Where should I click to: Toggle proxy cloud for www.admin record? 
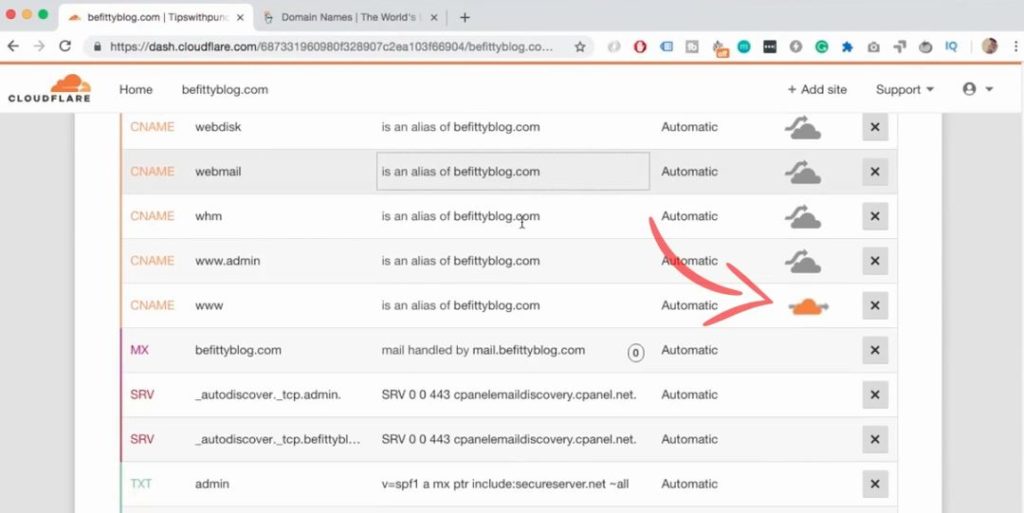coord(803,261)
